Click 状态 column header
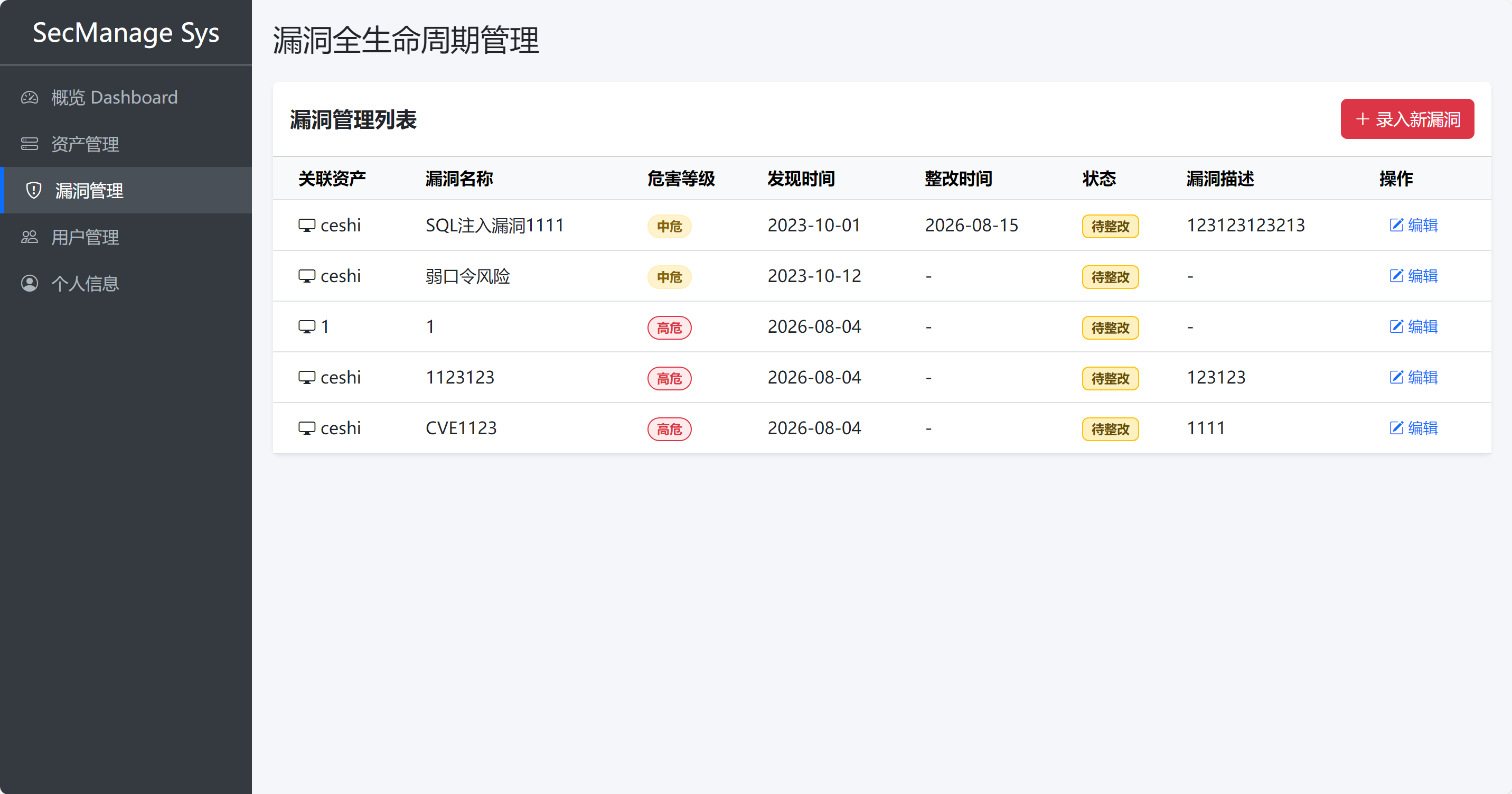The height and width of the screenshot is (794, 1512). click(1099, 179)
